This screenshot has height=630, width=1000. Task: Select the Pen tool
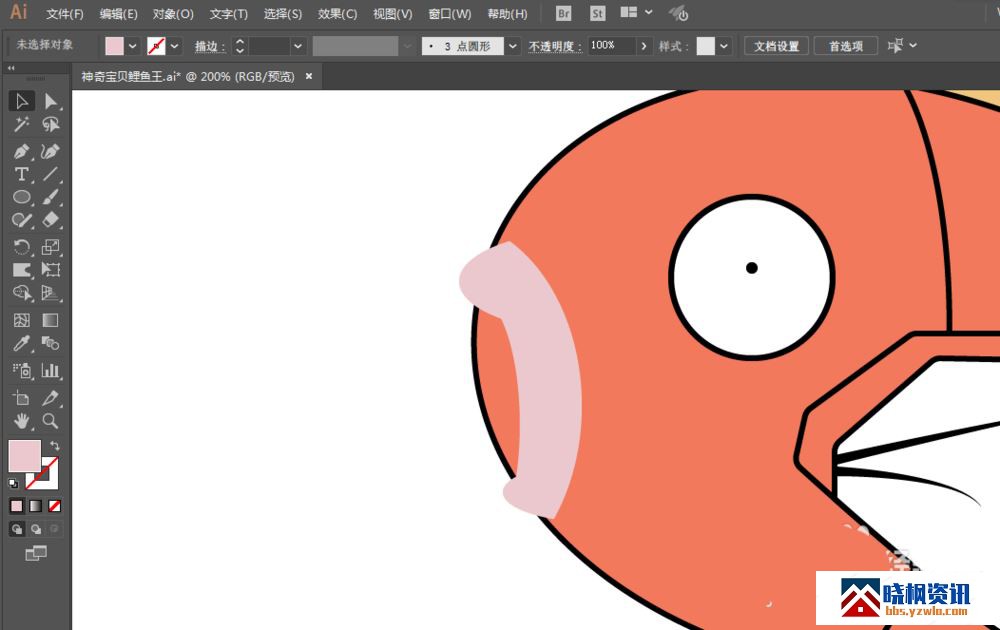tap(22, 152)
